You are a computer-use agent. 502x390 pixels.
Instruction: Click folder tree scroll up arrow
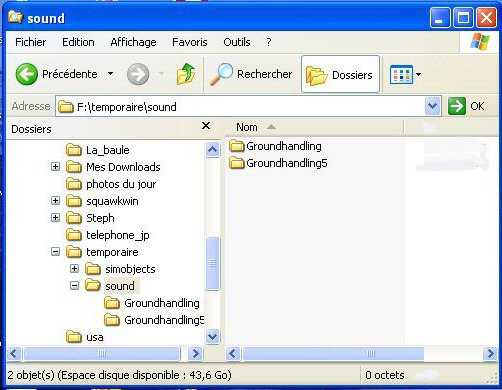pos(212,149)
